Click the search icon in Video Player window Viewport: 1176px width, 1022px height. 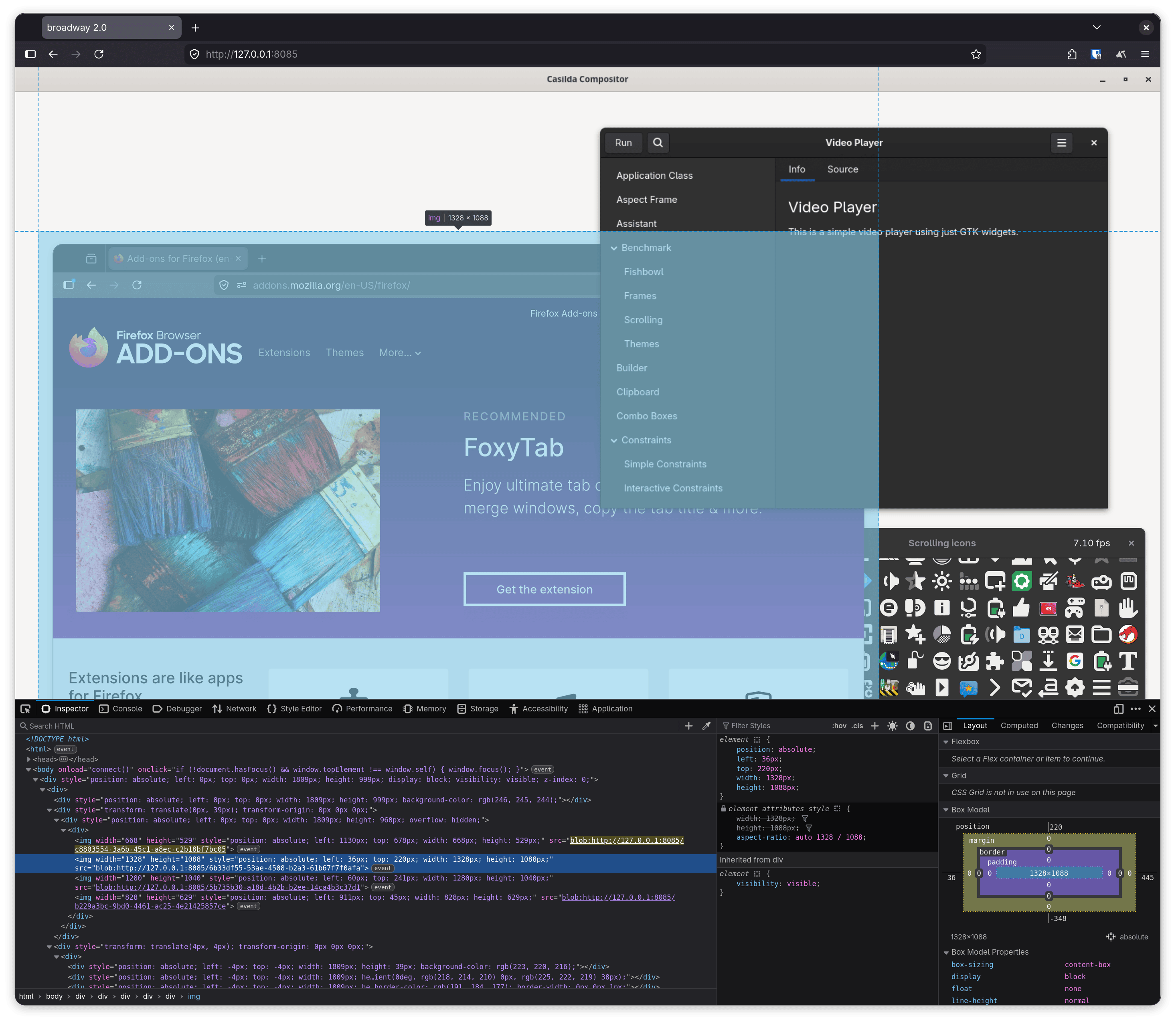658,143
